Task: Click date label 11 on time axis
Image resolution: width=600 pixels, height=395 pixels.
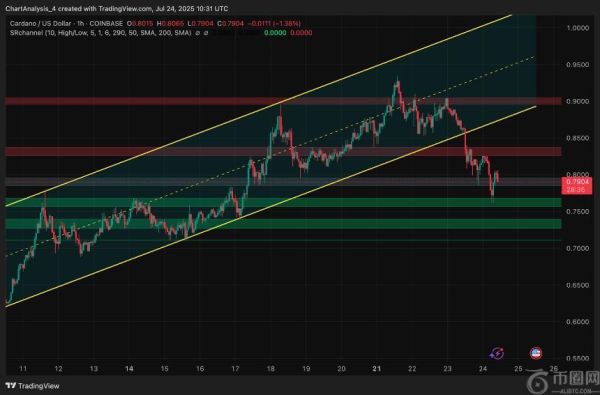Action: click(x=23, y=369)
